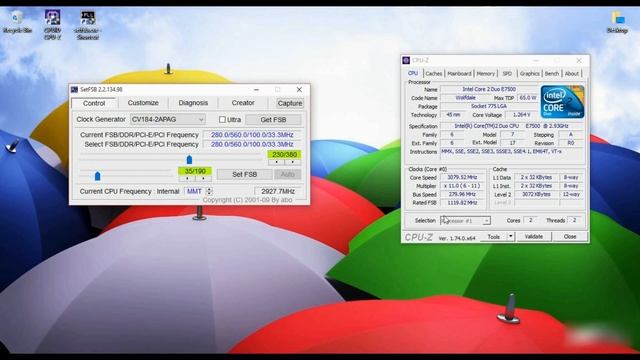Image resolution: width=640 pixels, height=360 pixels.
Task: Click the Level 2 cache value 3072 KBytes
Action: pos(536,195)
